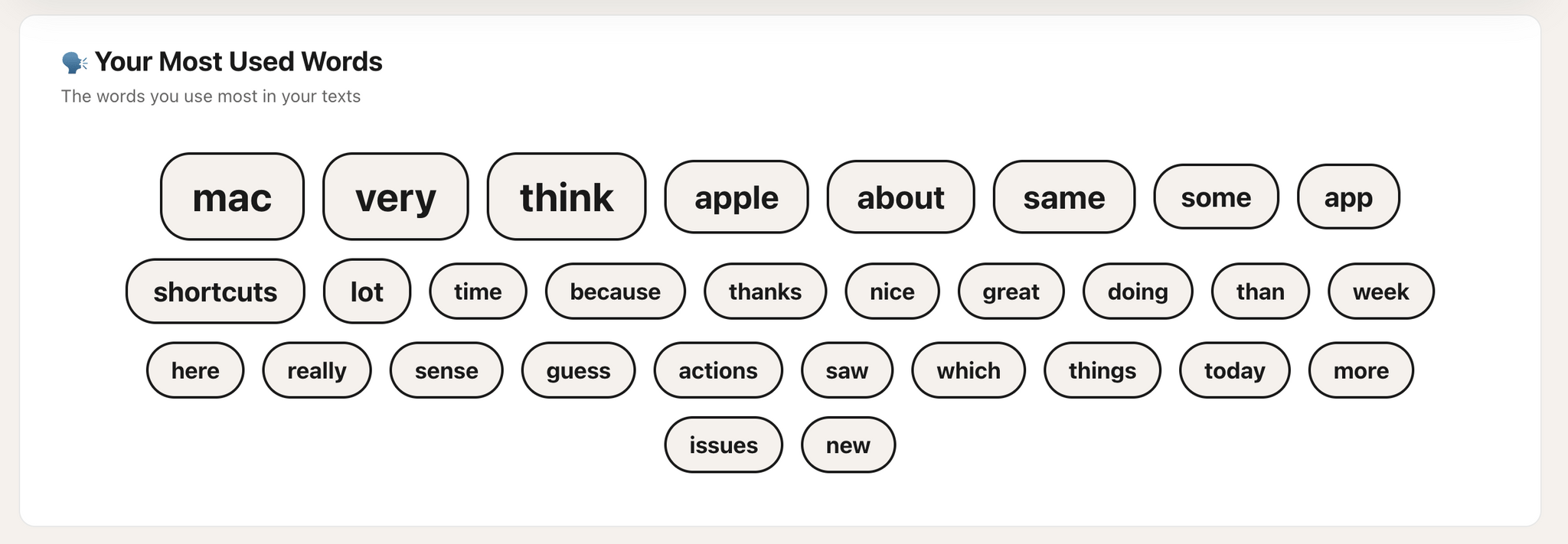1568x544 pixels.
Task: Click the 'apple' word pill
Action: tap(736, 197)
